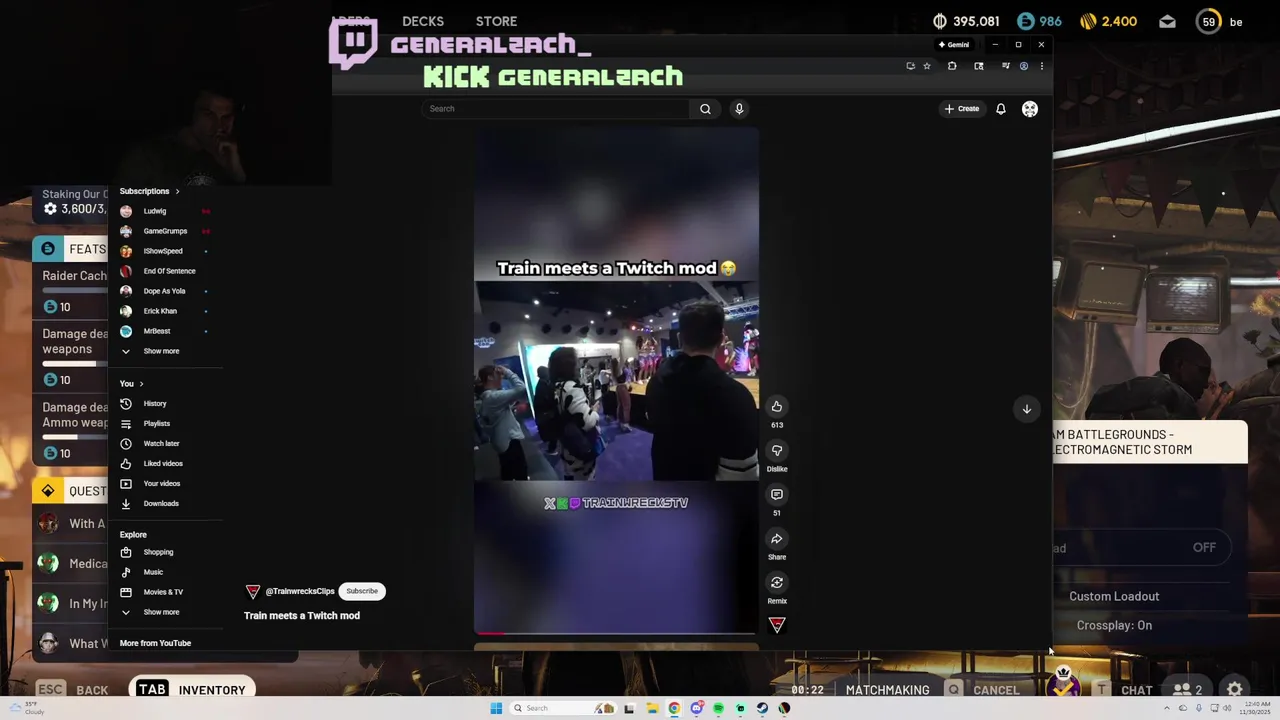The height and width of the screenshot is (720, 1280).
Task: Open Windows Start button
Action: pyautogui.click(x=496, y=708)
